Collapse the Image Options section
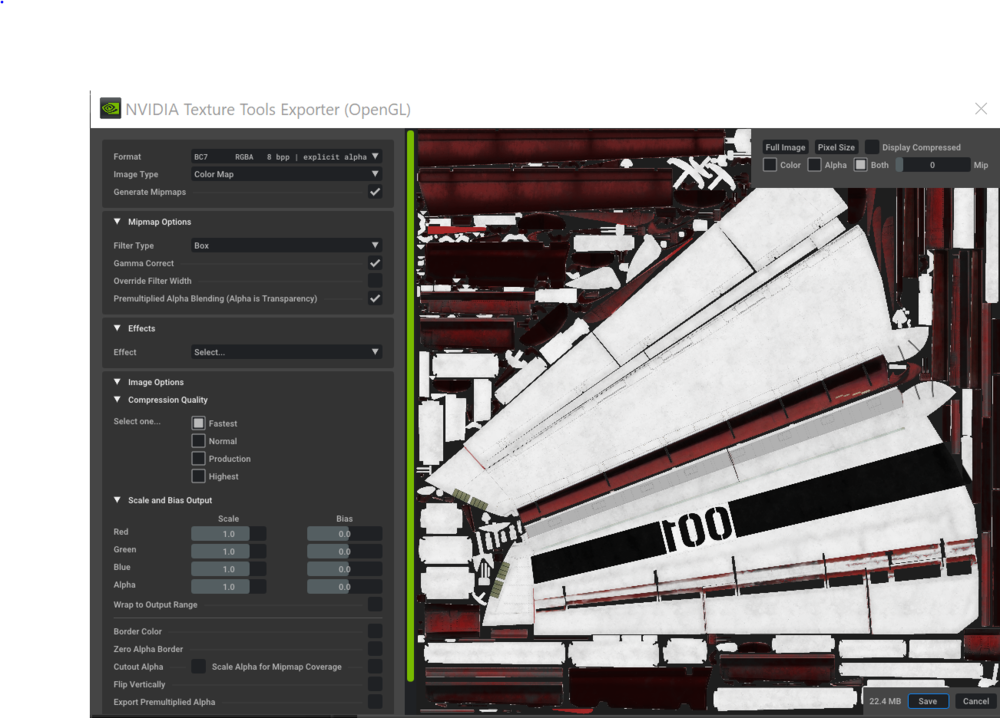 (117, 382)
